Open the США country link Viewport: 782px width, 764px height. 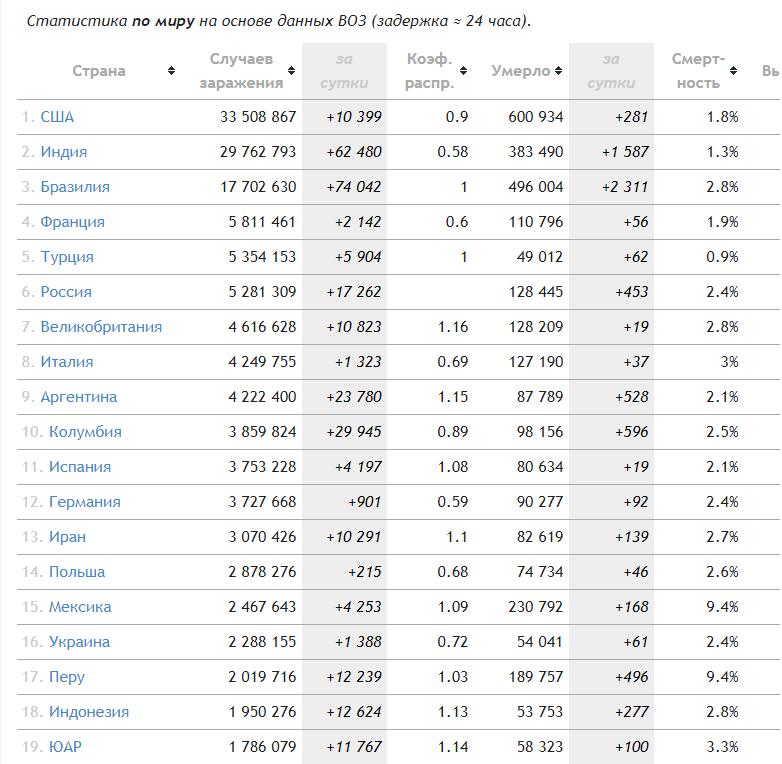click(57, 117)
